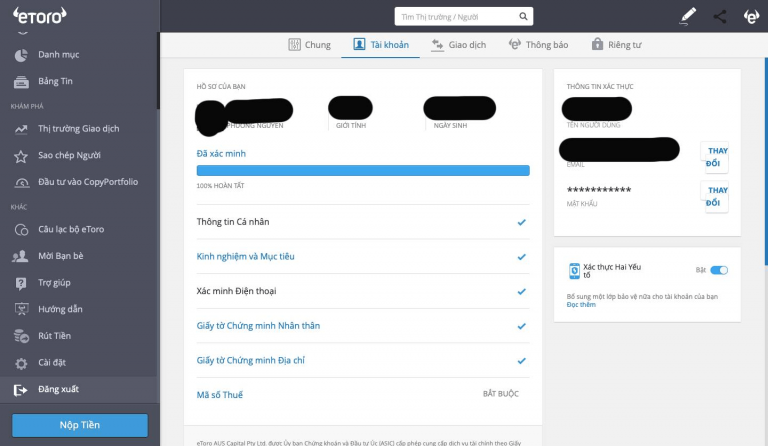Click the share icon in header

[720, 17]
